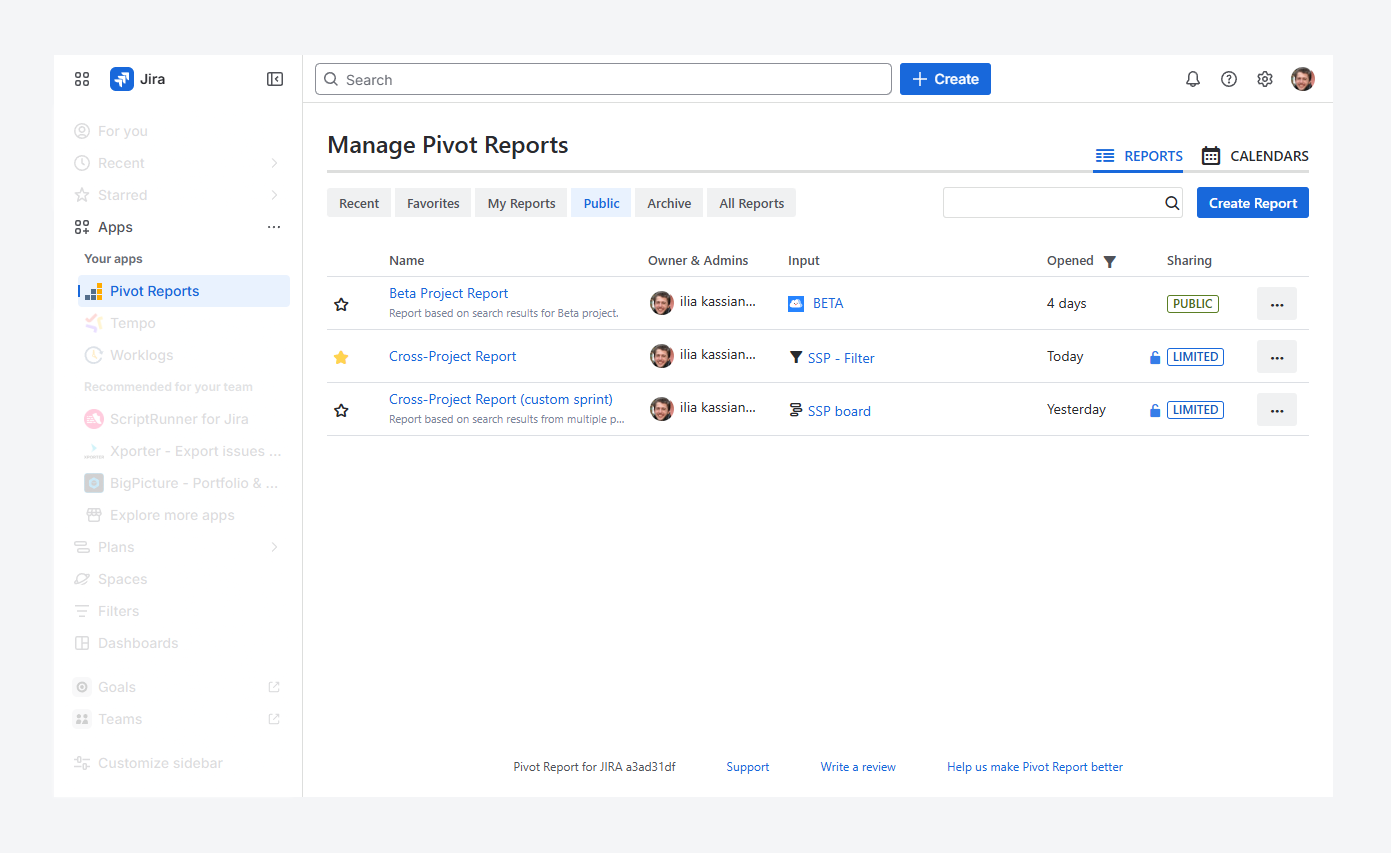The width and height of the screenshot is (1391, 853).
Task: Click the Filters sidebar icon
Action: (82, 611)
